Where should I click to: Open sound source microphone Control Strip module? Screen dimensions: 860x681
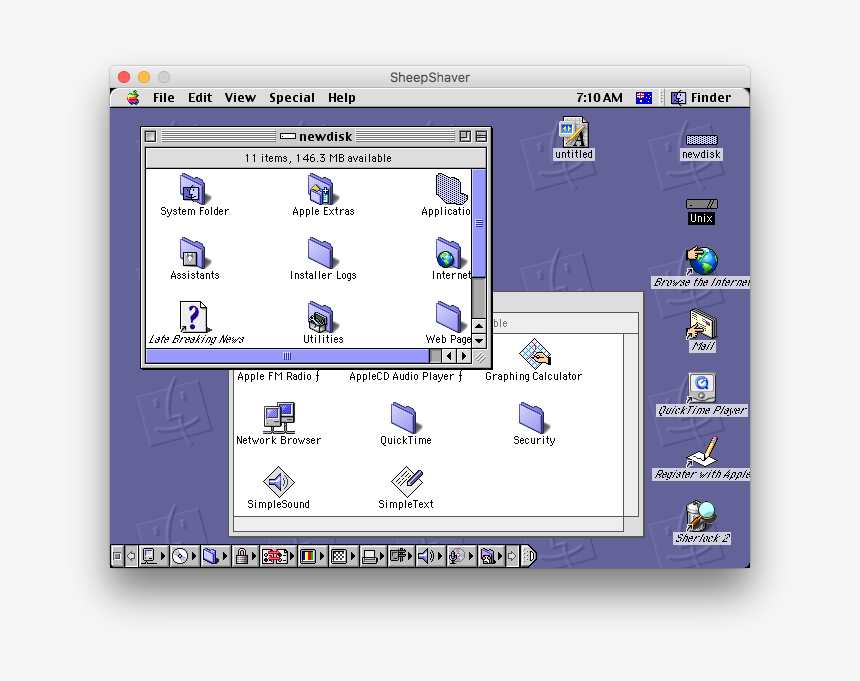(461, 557)
